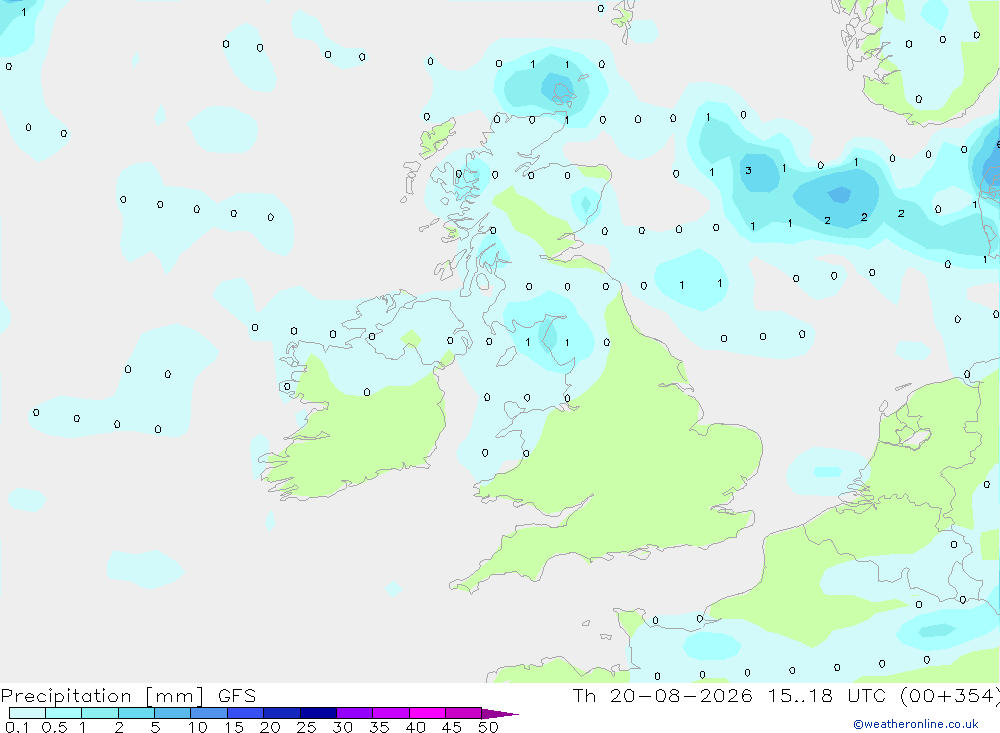Click the '[mm]' unit label

tap(175, 696)
